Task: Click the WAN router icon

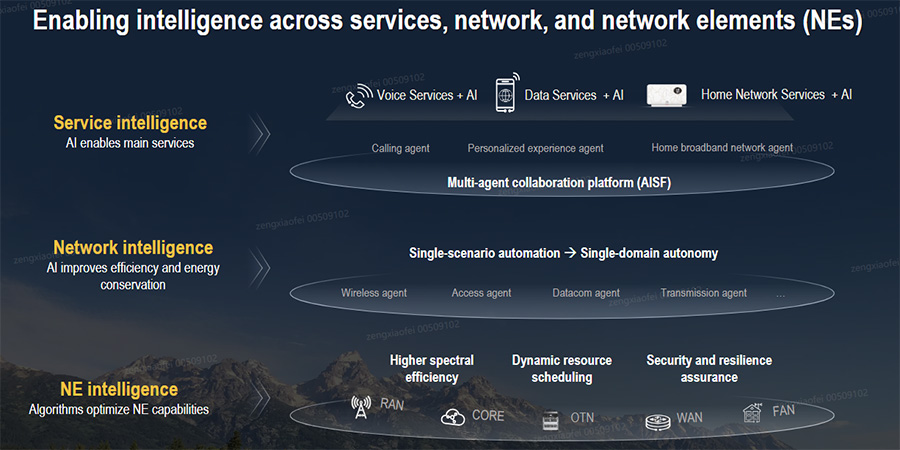Action: [x=658, y=422]
